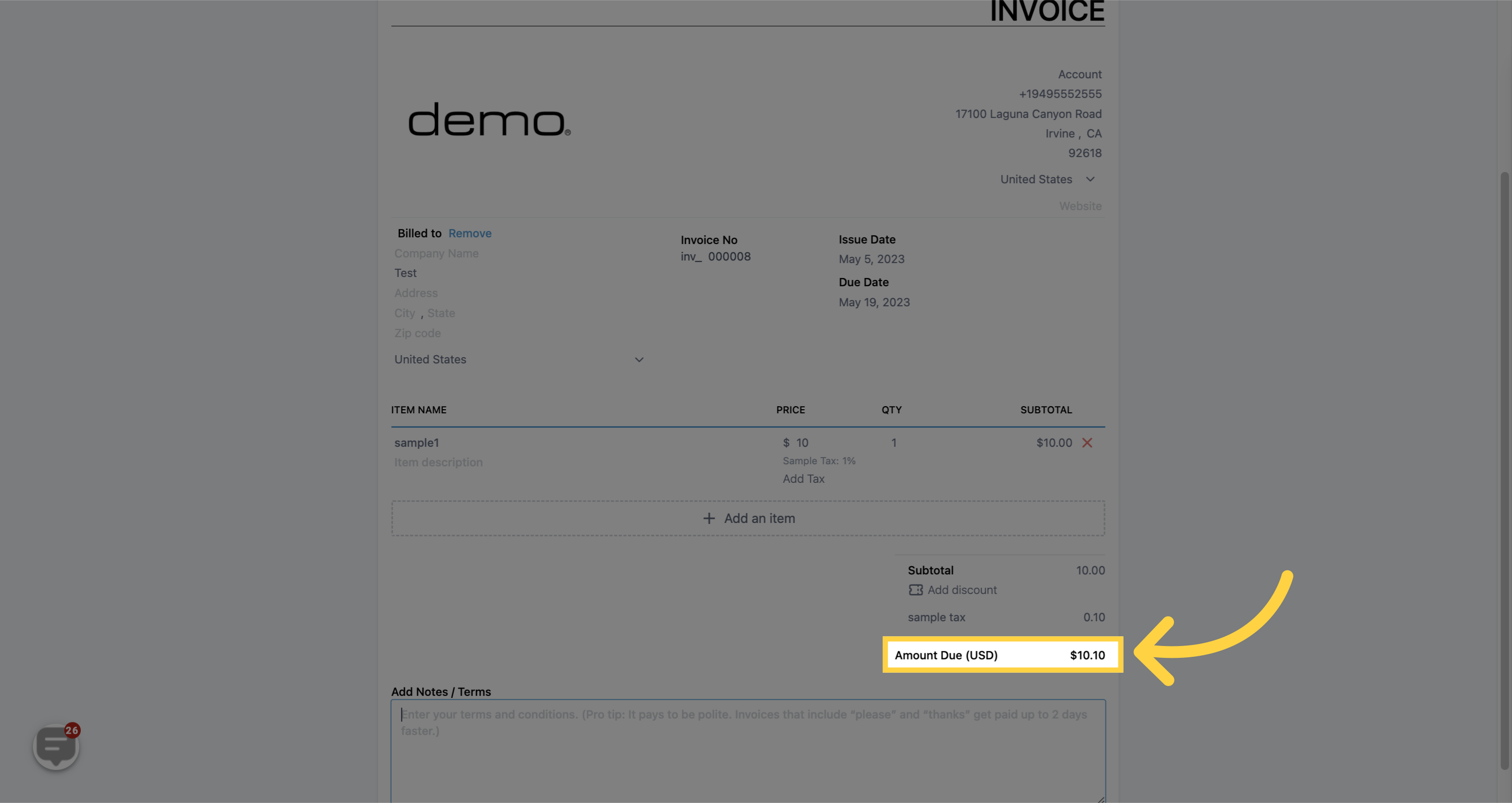This screenshot has height=803, width=1512.
Task: Click the Company Name field
Action: point(436,253)
